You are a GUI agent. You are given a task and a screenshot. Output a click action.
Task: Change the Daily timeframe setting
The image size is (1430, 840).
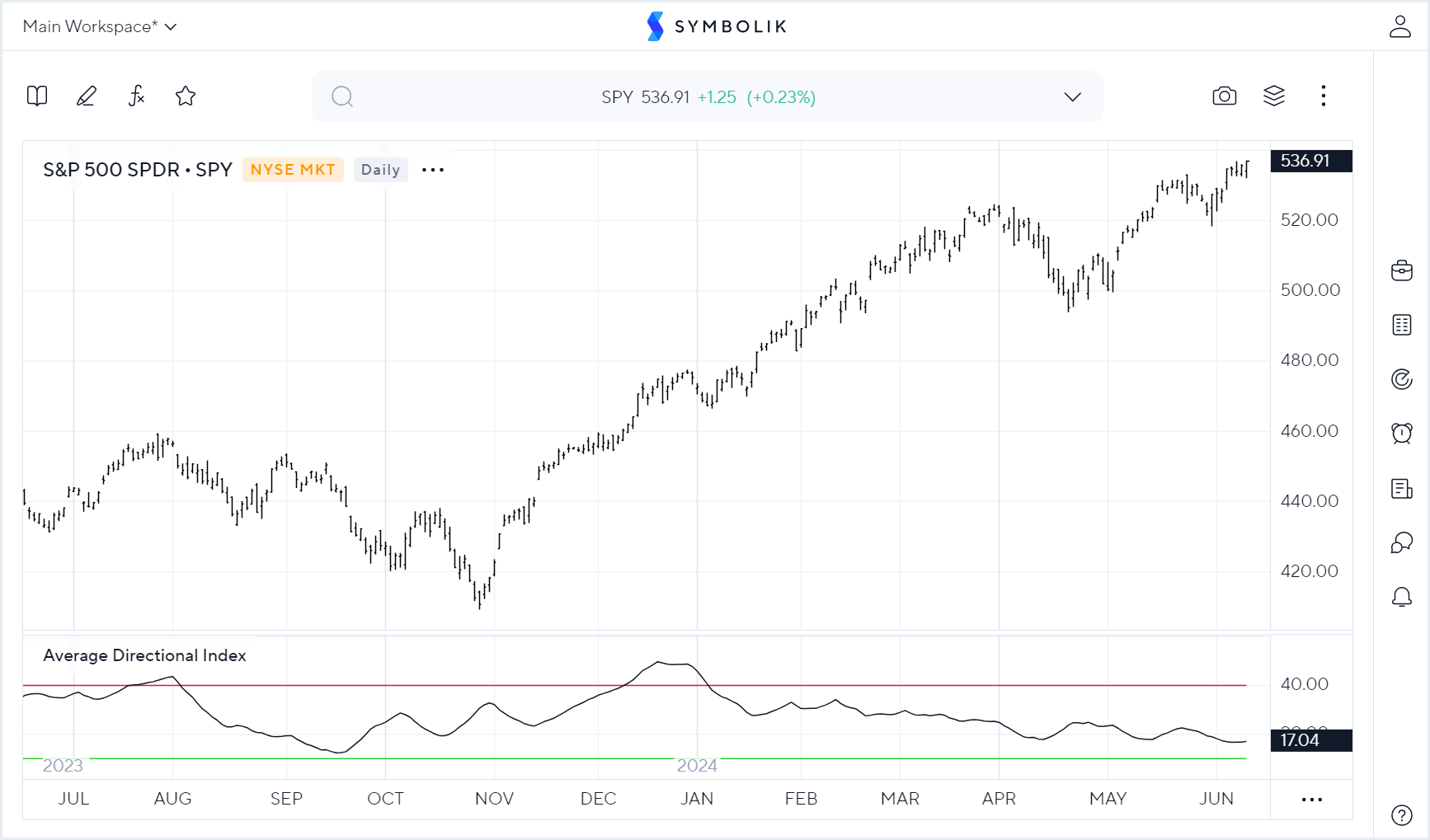tap(380, 170)
